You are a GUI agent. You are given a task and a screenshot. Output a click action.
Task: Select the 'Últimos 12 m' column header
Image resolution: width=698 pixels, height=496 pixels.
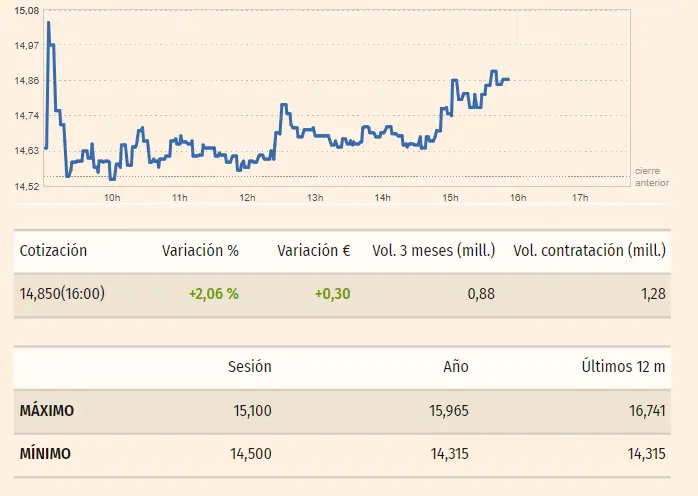(623, 367)
